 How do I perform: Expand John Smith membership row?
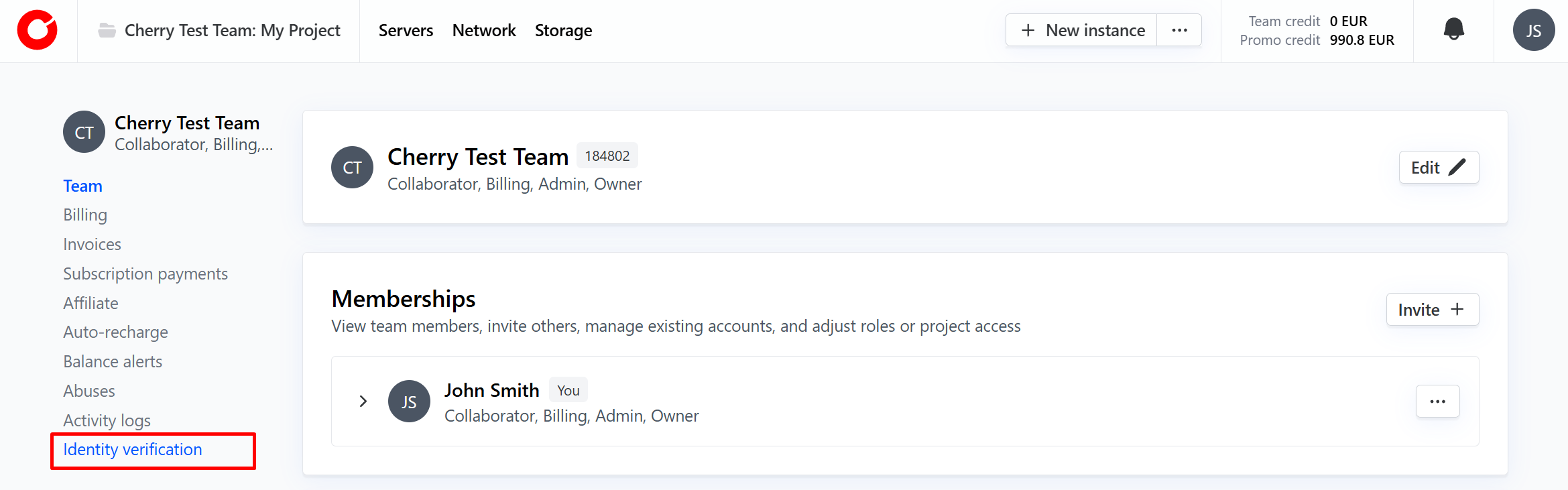[x=363, y=402]
